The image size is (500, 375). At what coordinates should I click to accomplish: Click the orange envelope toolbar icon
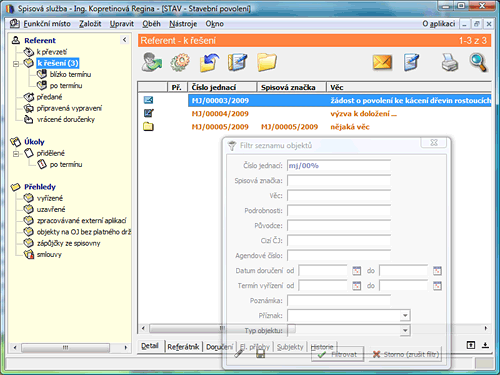point(382,62)
